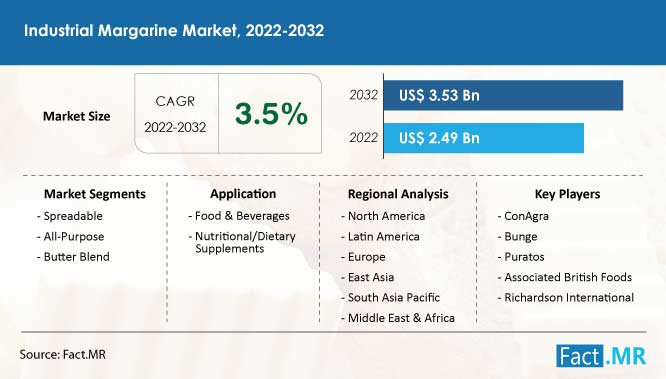The height and width of the screenshot is (379, 666).
Task: Select South Asia Pacific region
Action: (390, 297)
